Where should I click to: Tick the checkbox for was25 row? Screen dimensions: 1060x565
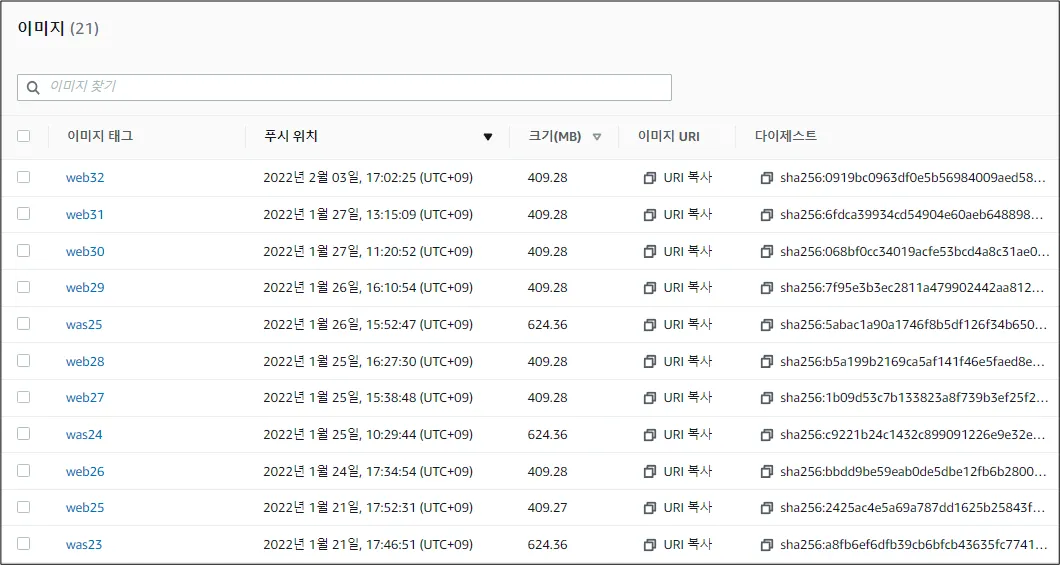[24, 324]
